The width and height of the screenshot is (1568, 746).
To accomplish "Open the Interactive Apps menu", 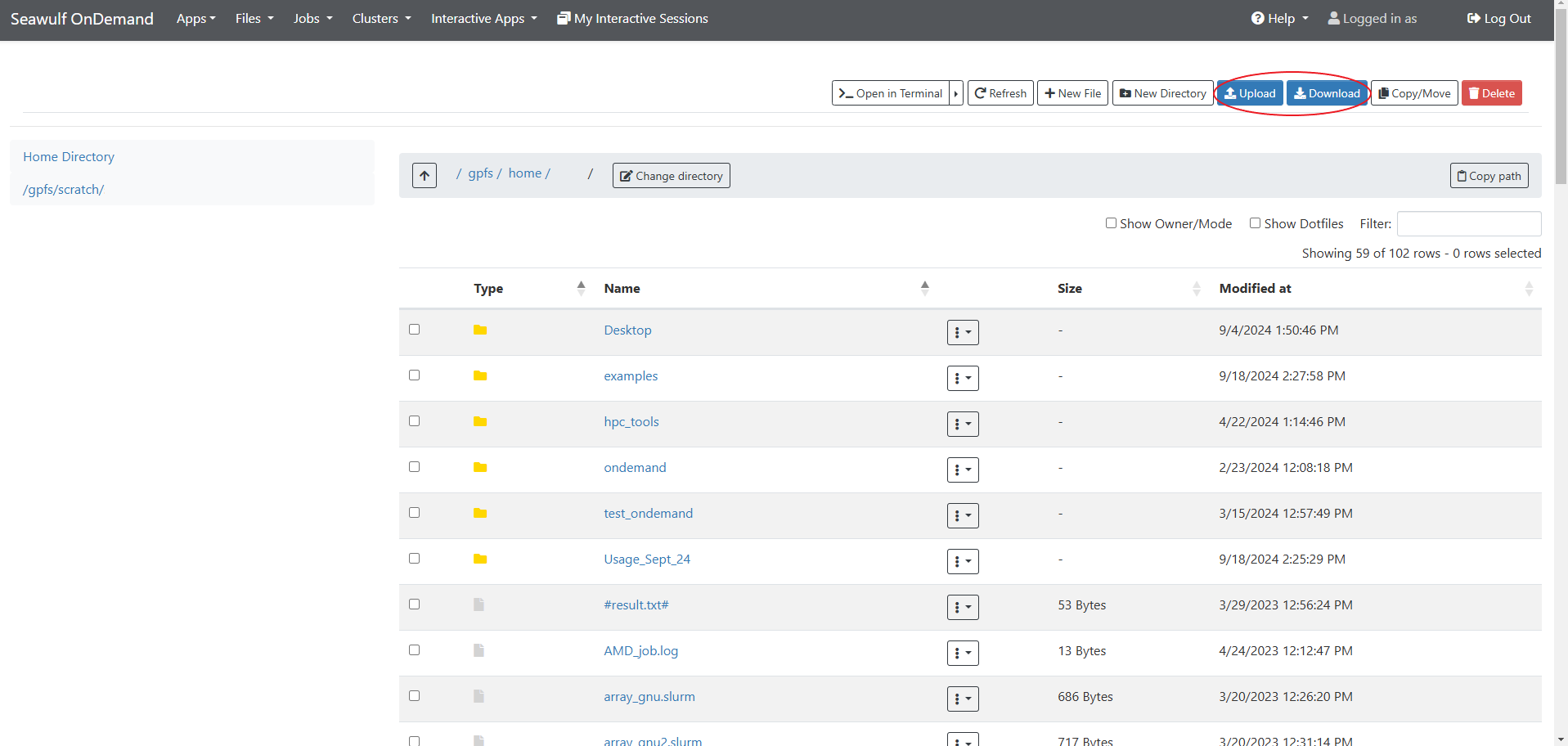I will pyautogui.click(x=484, y=18).
